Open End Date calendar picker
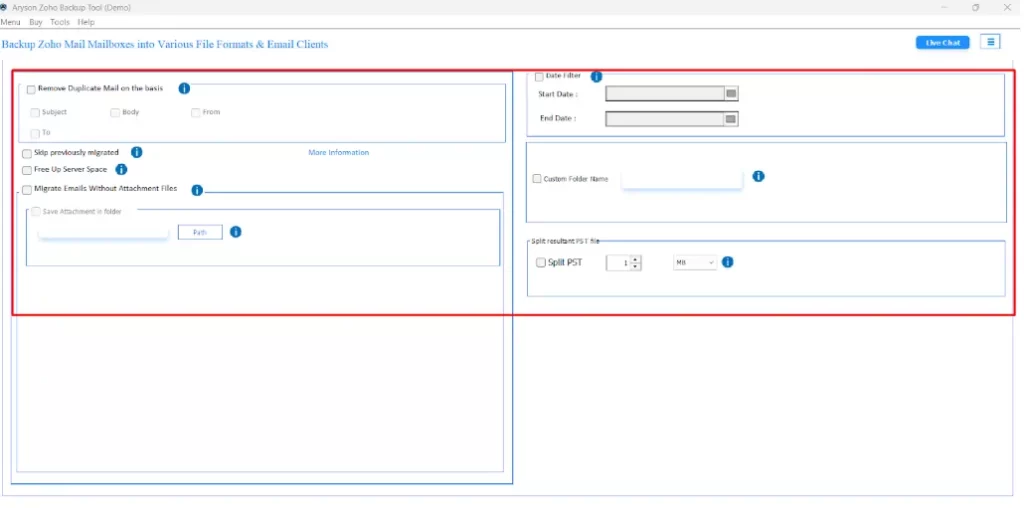 (731, 119)
